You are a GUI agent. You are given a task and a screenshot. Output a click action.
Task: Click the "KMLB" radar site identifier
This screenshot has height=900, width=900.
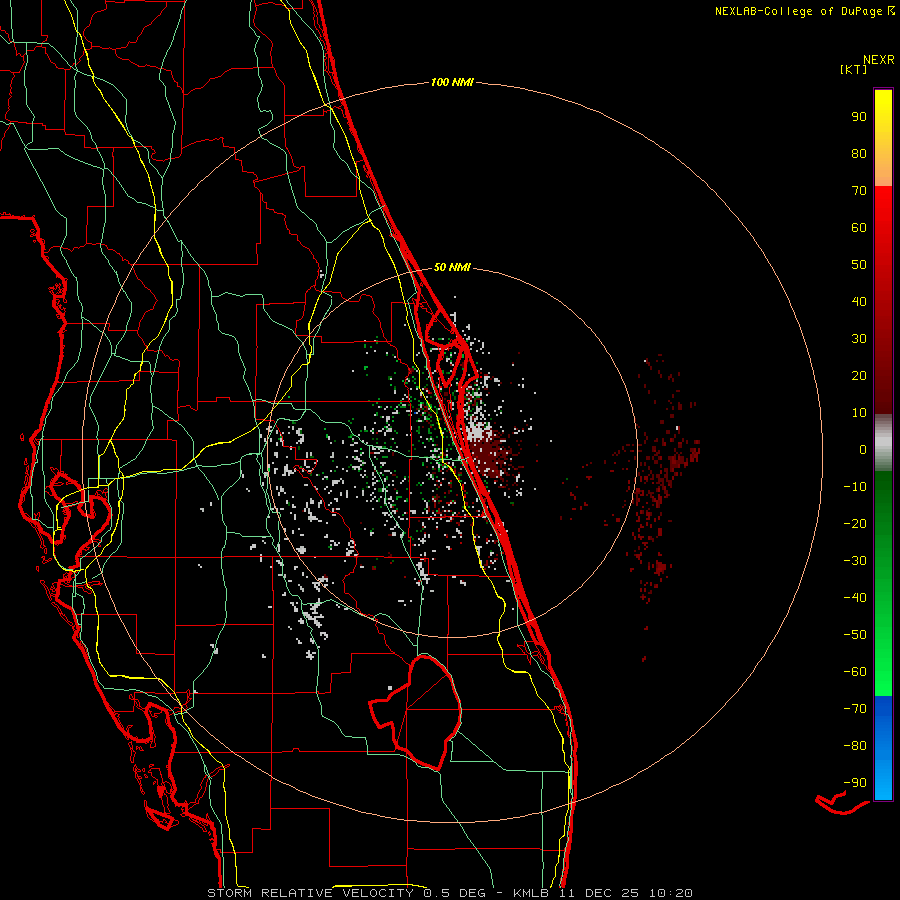530,893
